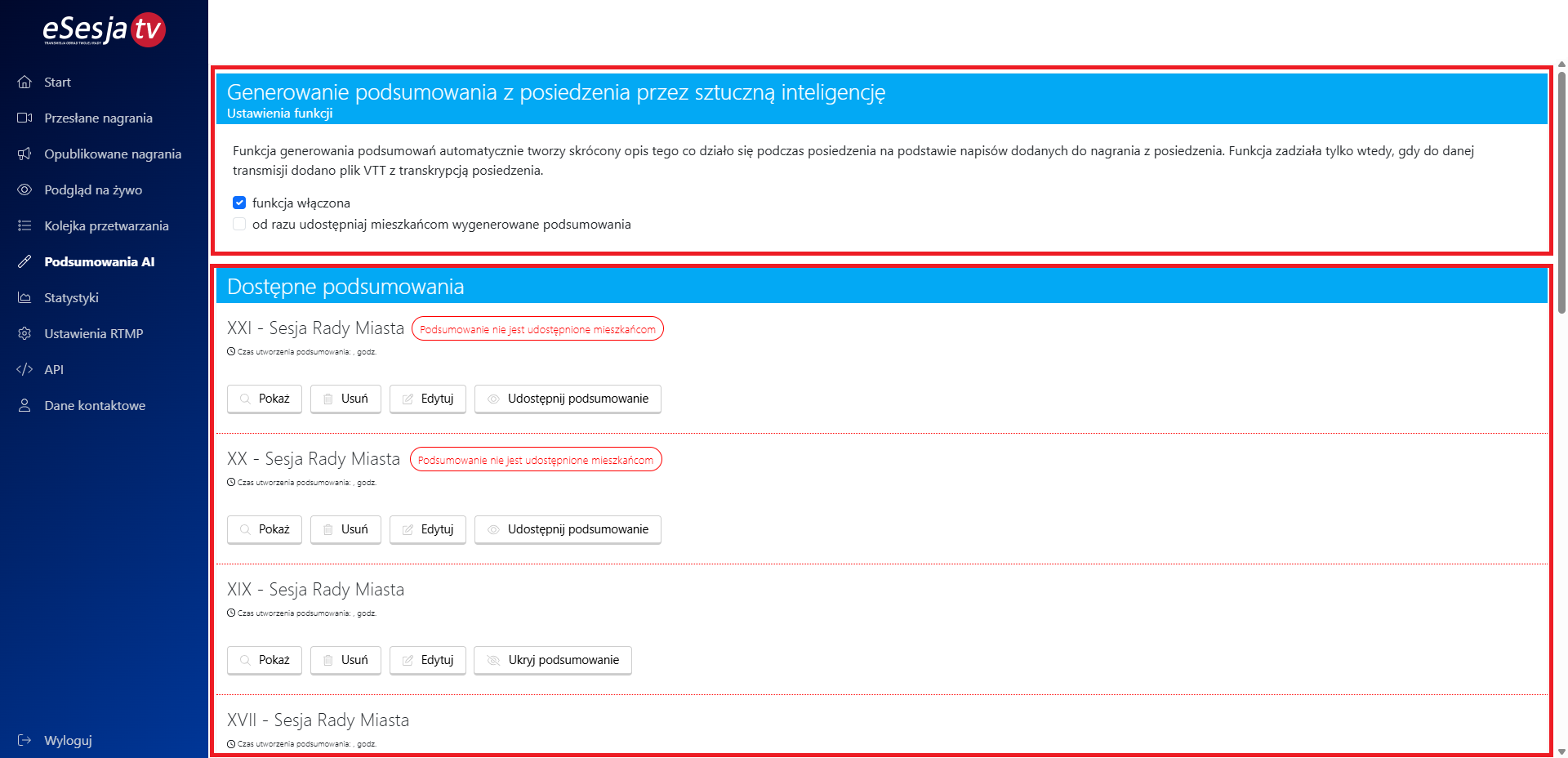
Task: Click the chart icon beside Statystyki
Action: (x=24, y=297)
